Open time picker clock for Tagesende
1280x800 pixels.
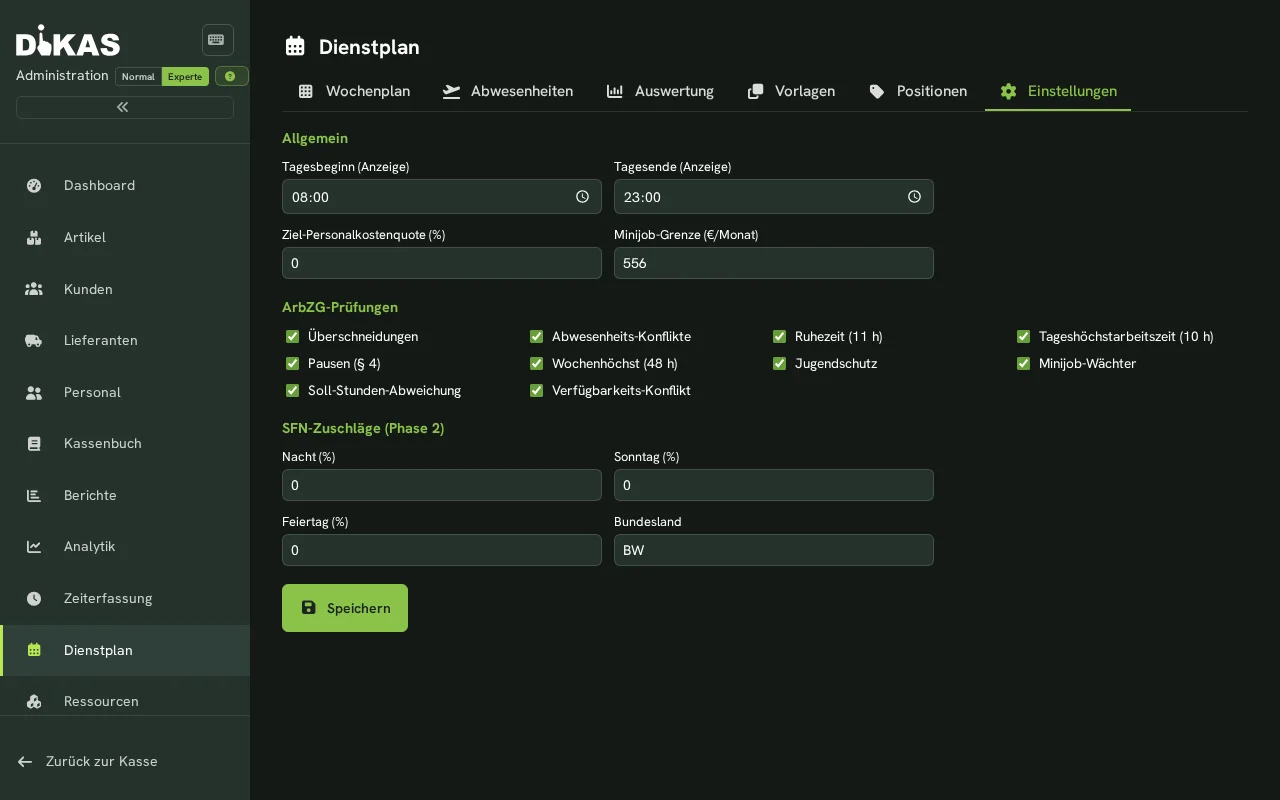[914, 197]
